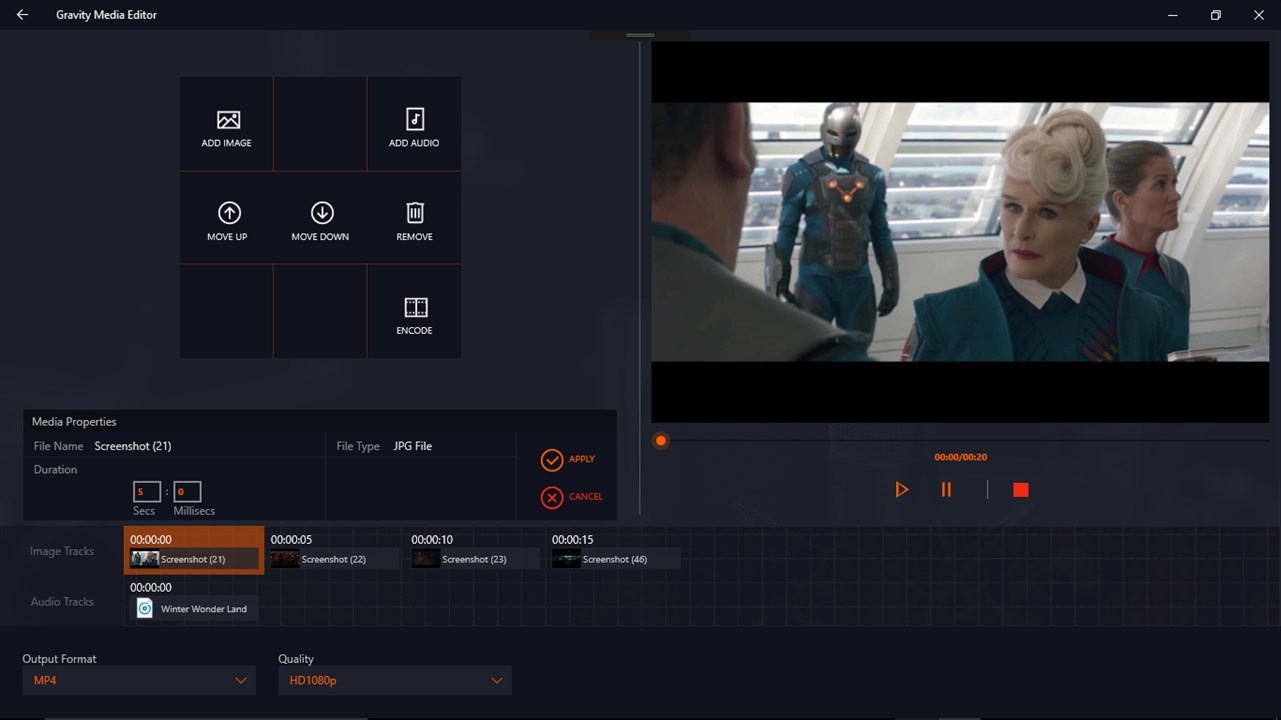Cancel the media property changes
The image size is (1281, 720).
(572, 497)
